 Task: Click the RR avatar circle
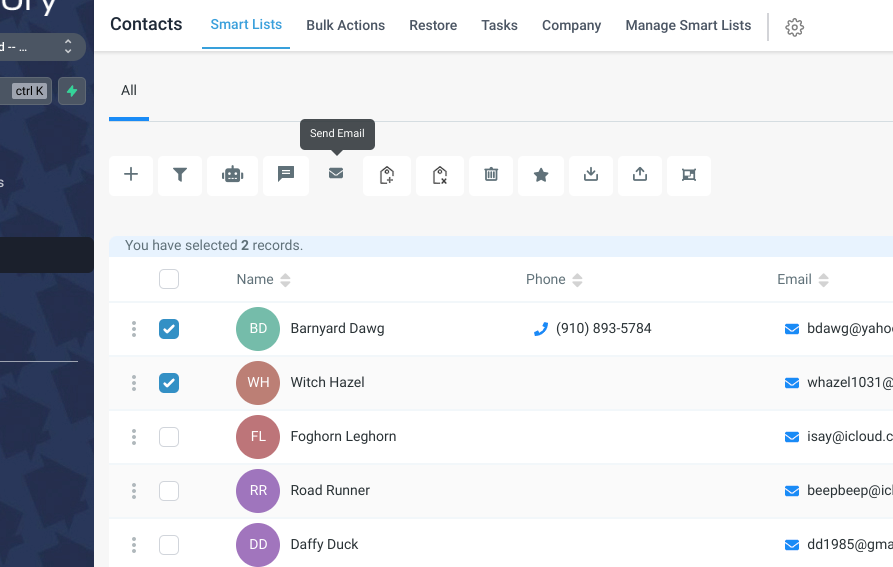click(x=258, y=491)
